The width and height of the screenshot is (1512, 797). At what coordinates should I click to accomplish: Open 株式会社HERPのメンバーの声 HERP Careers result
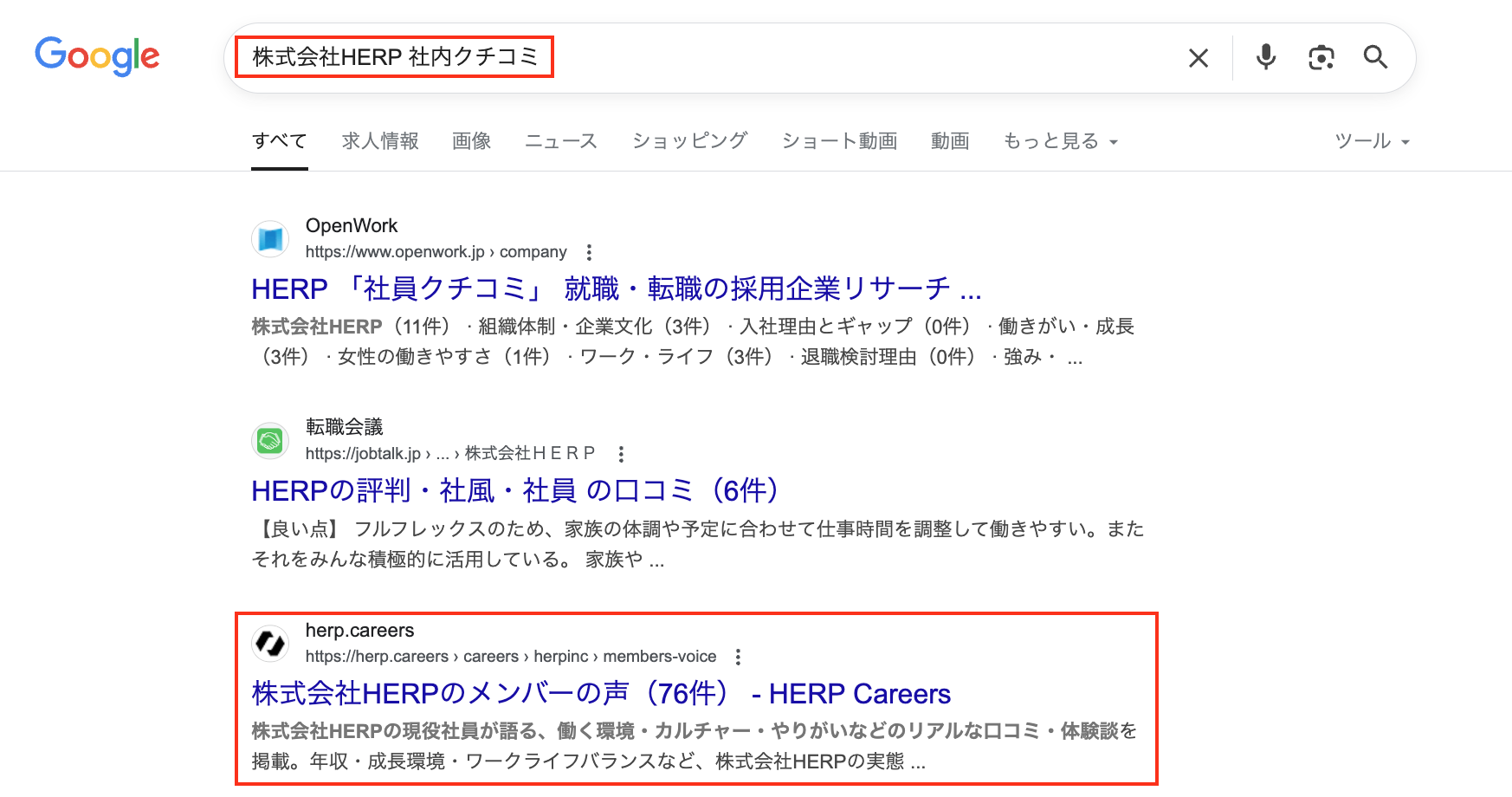pos(601,694)
